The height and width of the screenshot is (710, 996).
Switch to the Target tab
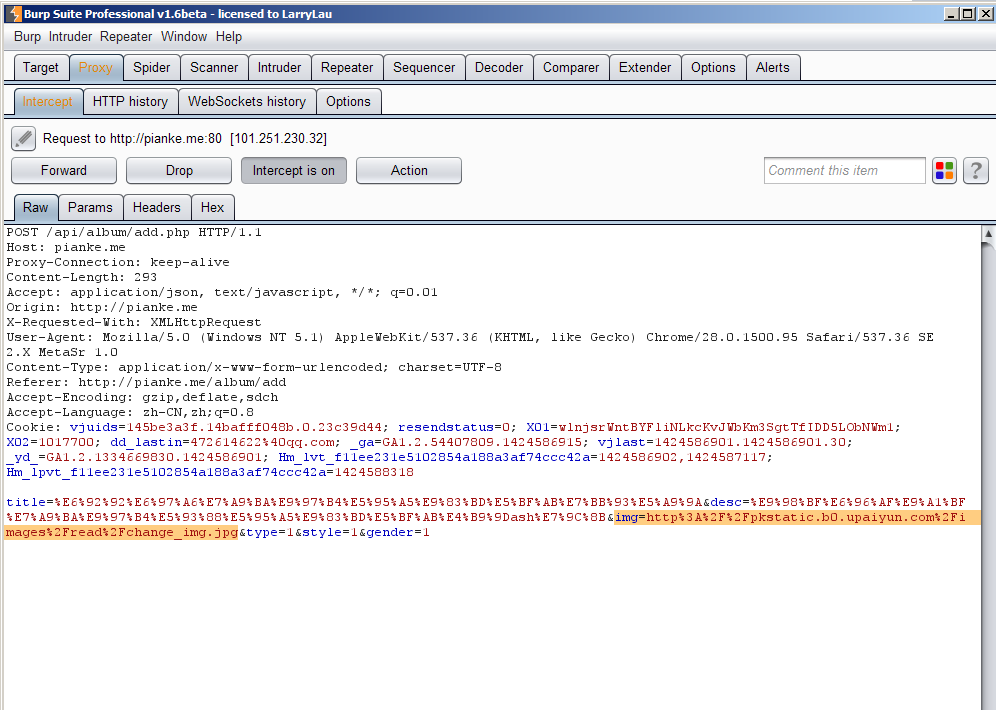tap(41, 67)
